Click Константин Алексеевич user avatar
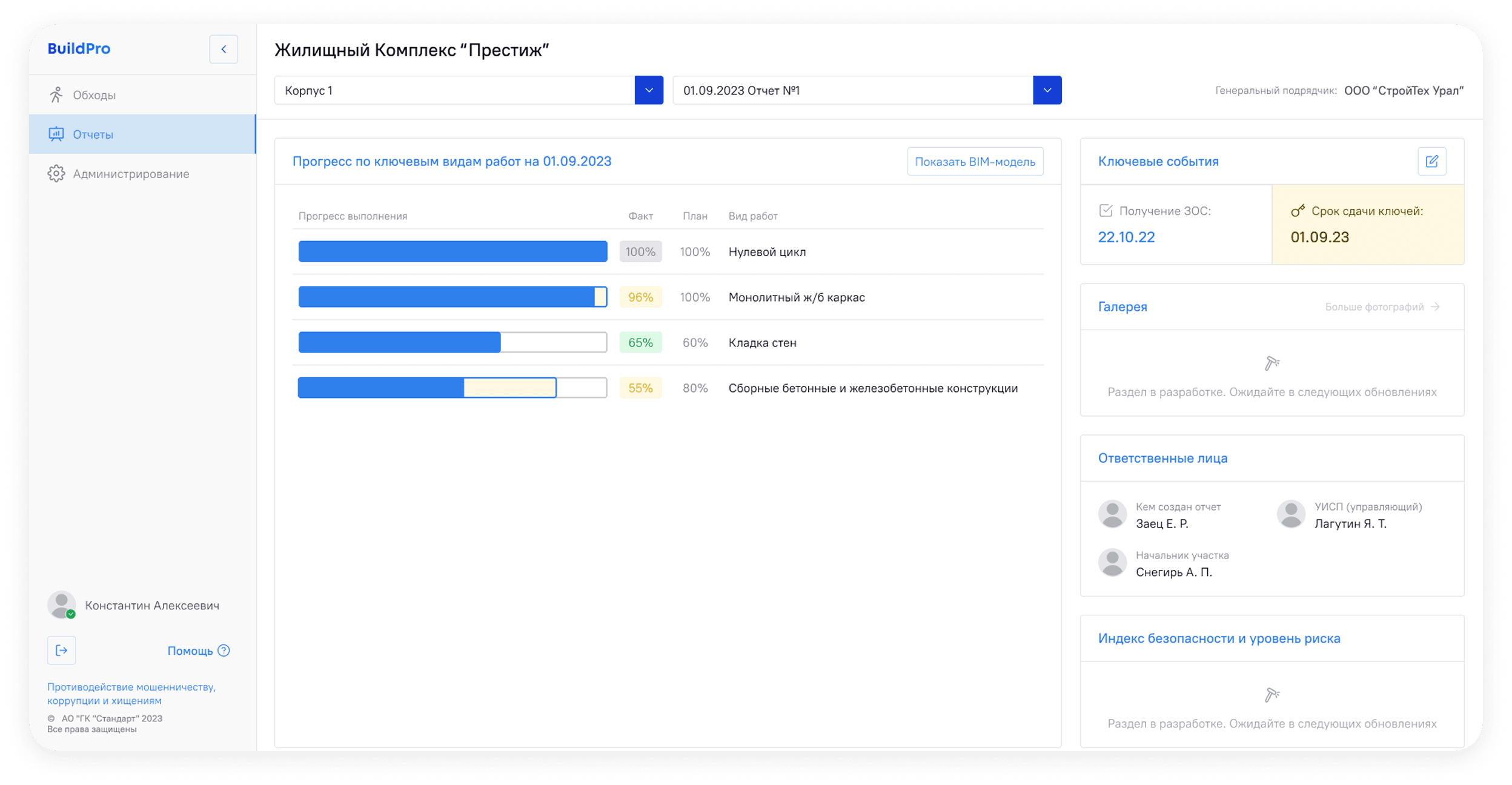Screen dimensions: 1512x785 point(61,605)
